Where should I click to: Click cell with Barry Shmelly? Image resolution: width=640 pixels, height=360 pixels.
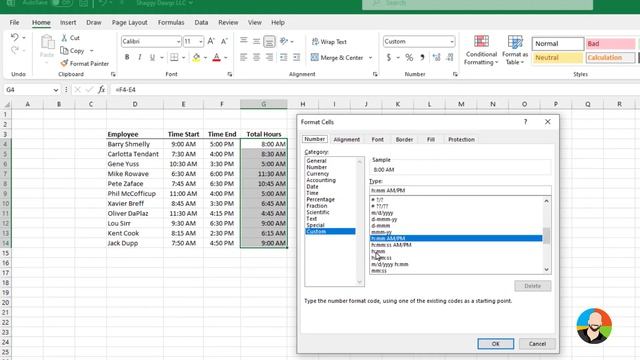coord(135,144)
